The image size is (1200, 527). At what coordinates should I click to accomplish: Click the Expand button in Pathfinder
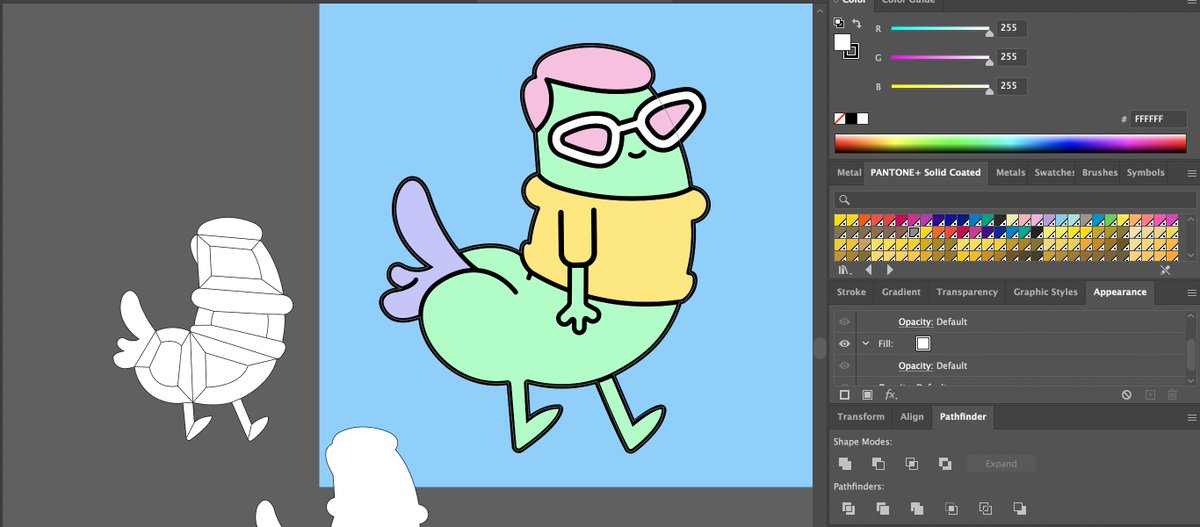pyautogui.click(x=1001, y=464)
